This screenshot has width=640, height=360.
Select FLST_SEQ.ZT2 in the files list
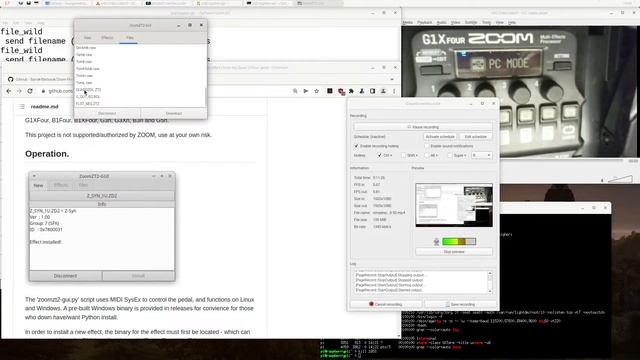pos(87,104)
